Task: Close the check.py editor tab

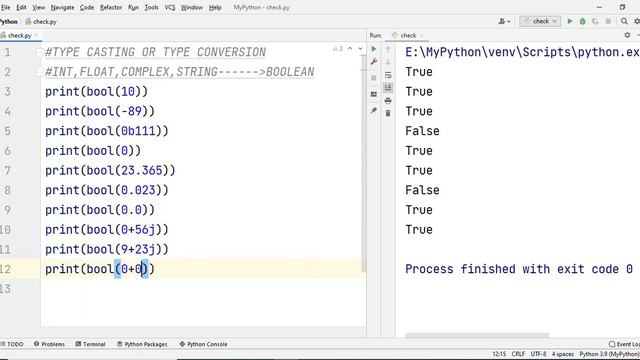Action: click(x=36, y=36)
